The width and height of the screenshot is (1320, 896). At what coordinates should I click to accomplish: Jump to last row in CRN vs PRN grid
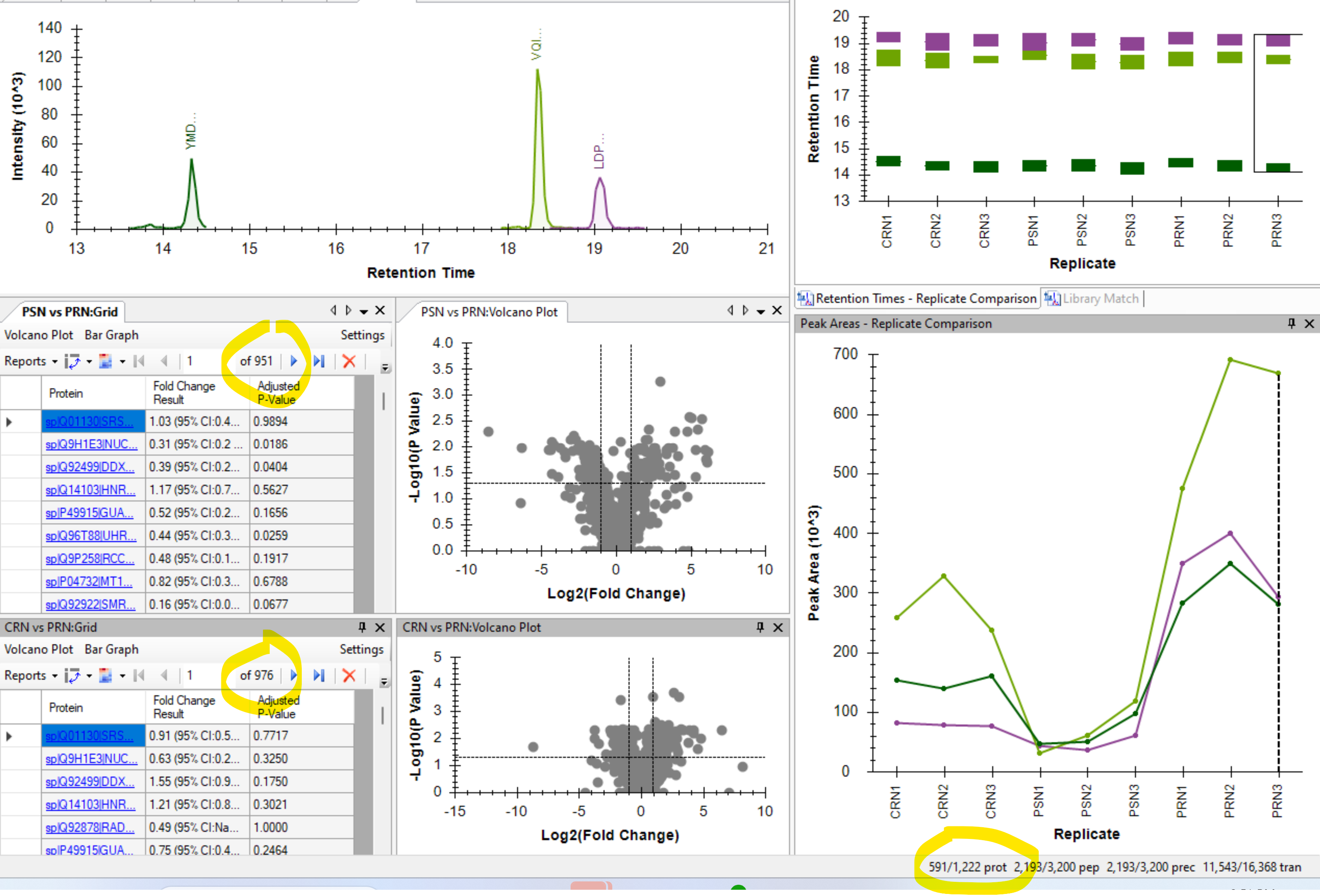coord(319,675)
